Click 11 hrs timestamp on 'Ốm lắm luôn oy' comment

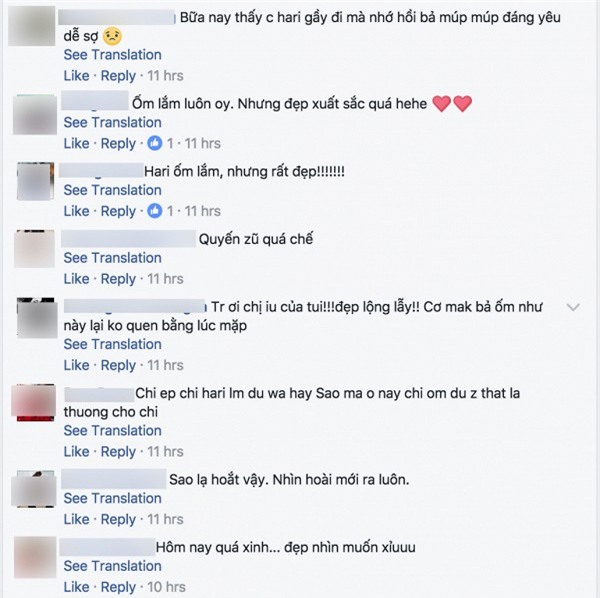tap(202, 143)
